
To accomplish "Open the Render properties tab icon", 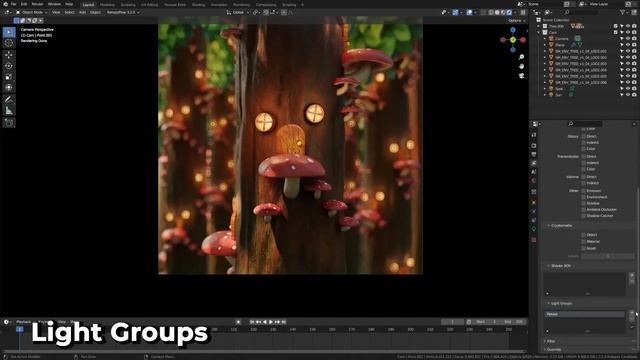I will pyautogui.click(x=534, y=145).
